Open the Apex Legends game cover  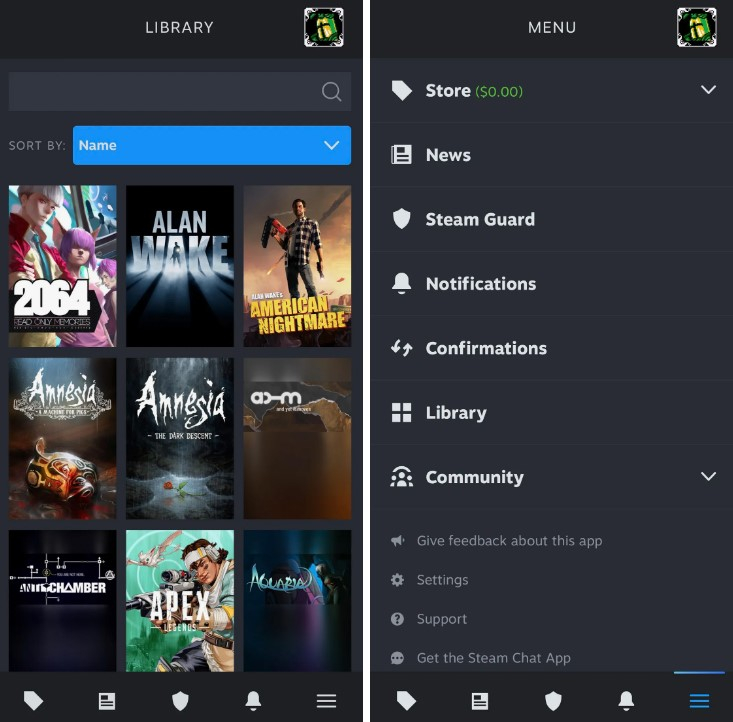180,600
